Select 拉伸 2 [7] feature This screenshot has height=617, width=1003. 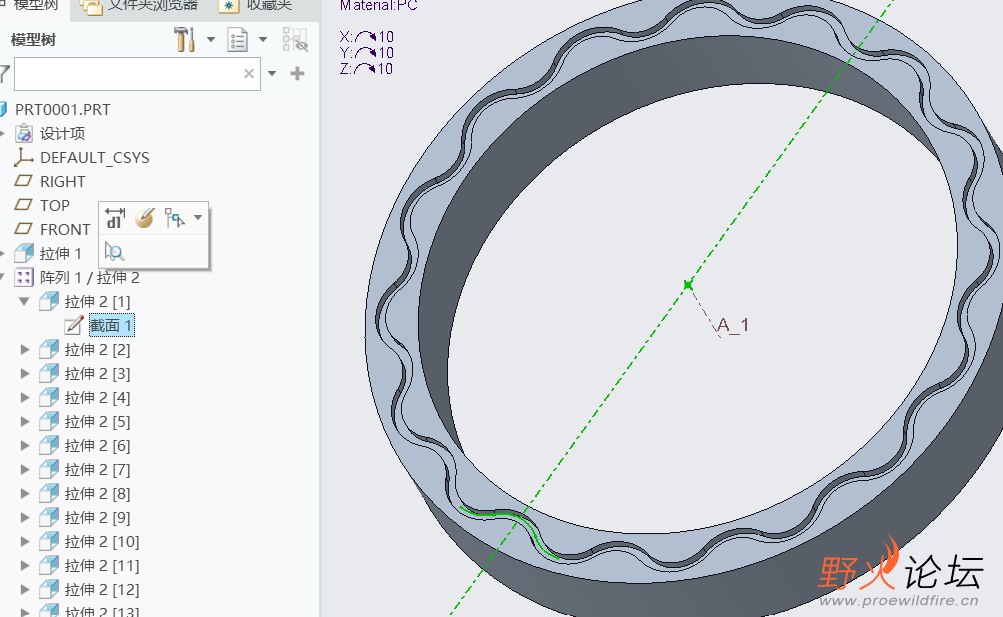[97, 470]
